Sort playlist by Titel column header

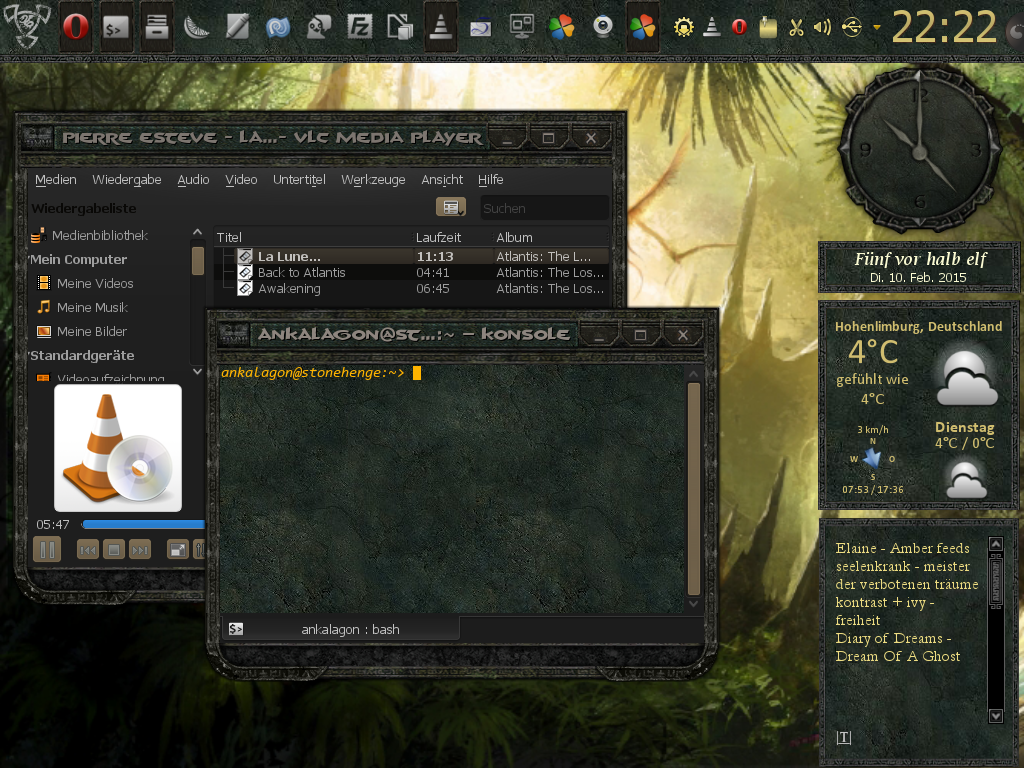pyautogui.click(x=313, y=237)
